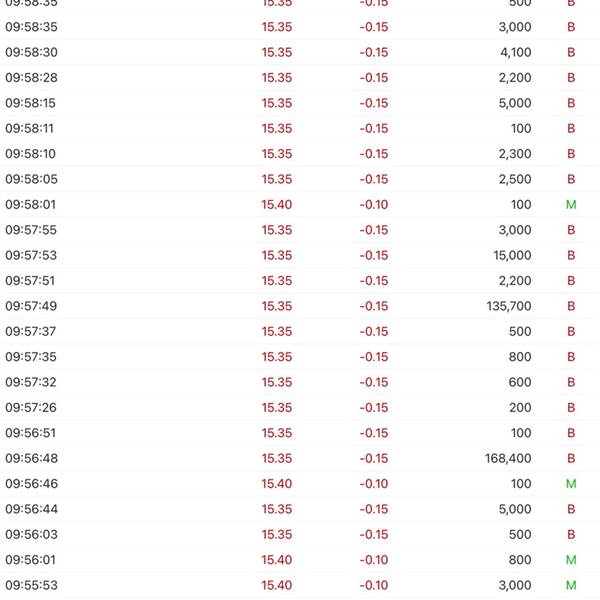The width and height of the screenshot is (600, 600).
Task: Select the green M marker at 09:58:01
Action: 571,205
